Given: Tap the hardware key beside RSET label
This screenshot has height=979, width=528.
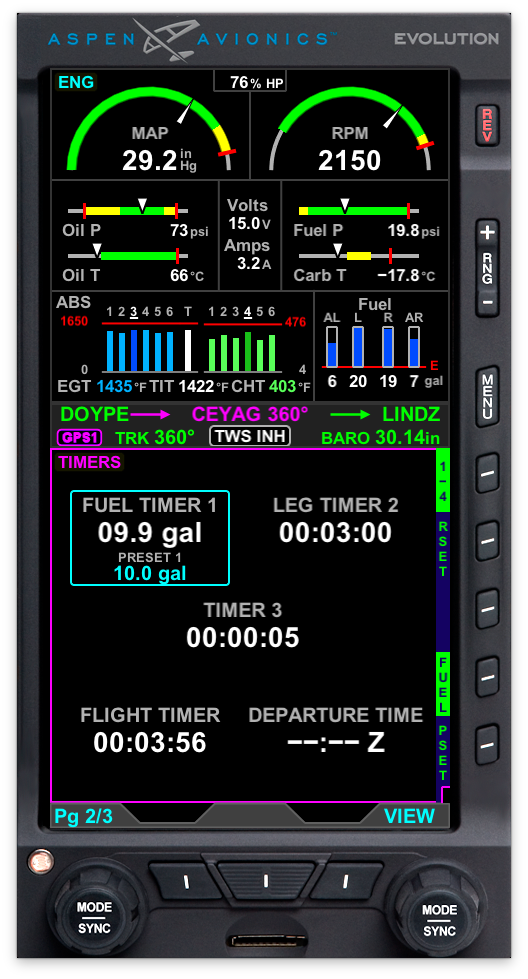Looking at the screenshot, I should pos(487,541).
